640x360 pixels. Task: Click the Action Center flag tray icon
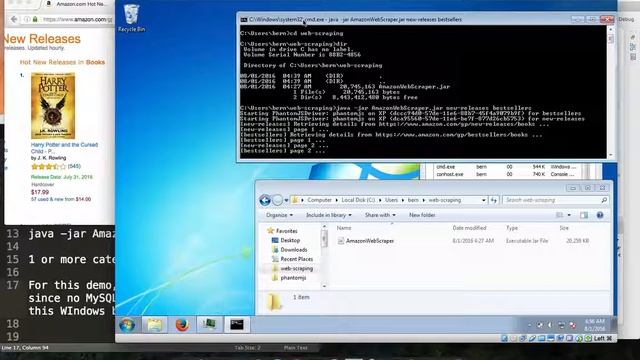pos(540,325)
